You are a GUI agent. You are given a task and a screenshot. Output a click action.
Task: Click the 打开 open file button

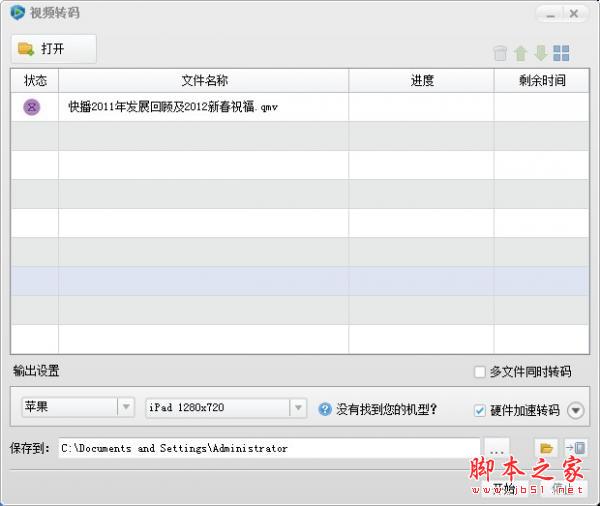click(x=54, y=49)
